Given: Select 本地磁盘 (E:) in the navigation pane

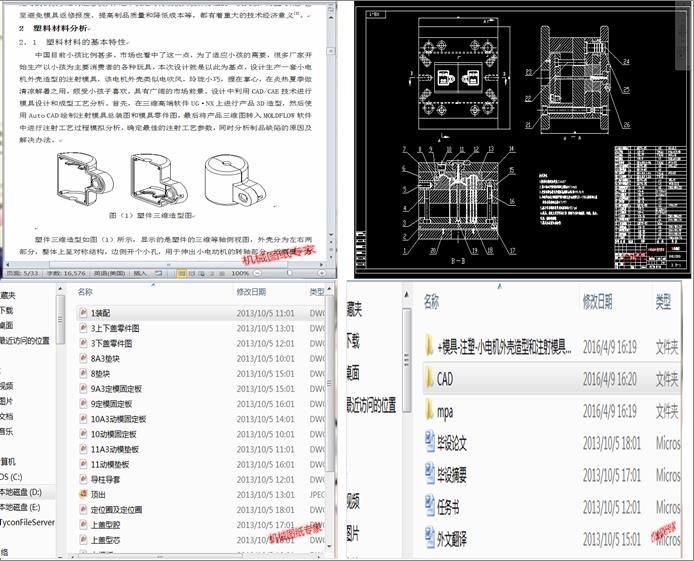Looking at the screenshot, I should click(x=20, y=507).
